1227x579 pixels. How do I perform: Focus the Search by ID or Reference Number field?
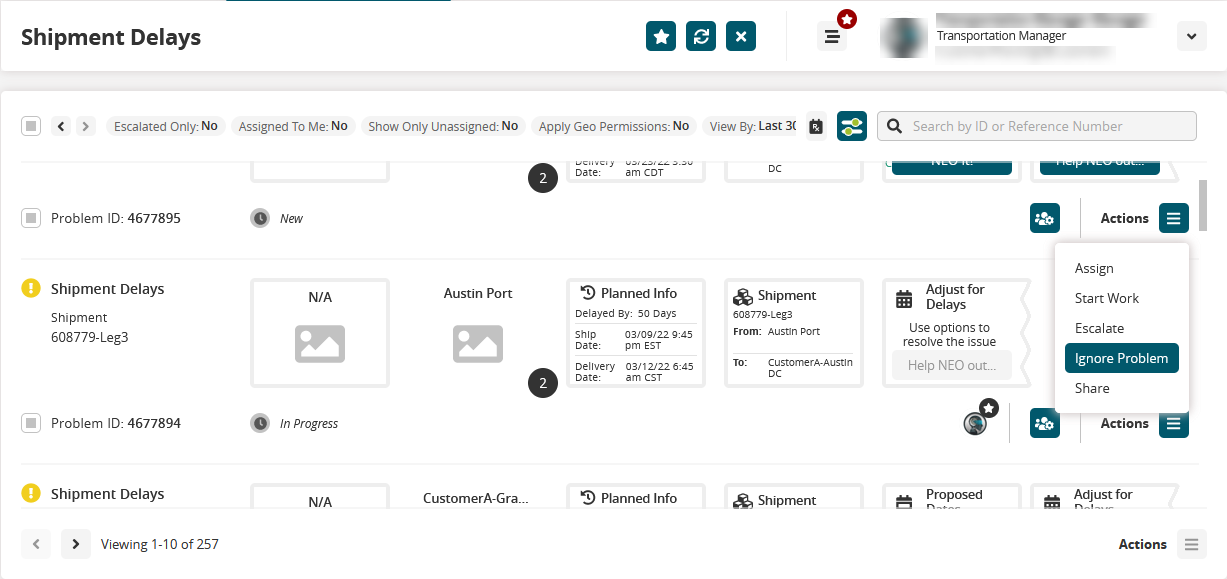(x=1037, y=126)
